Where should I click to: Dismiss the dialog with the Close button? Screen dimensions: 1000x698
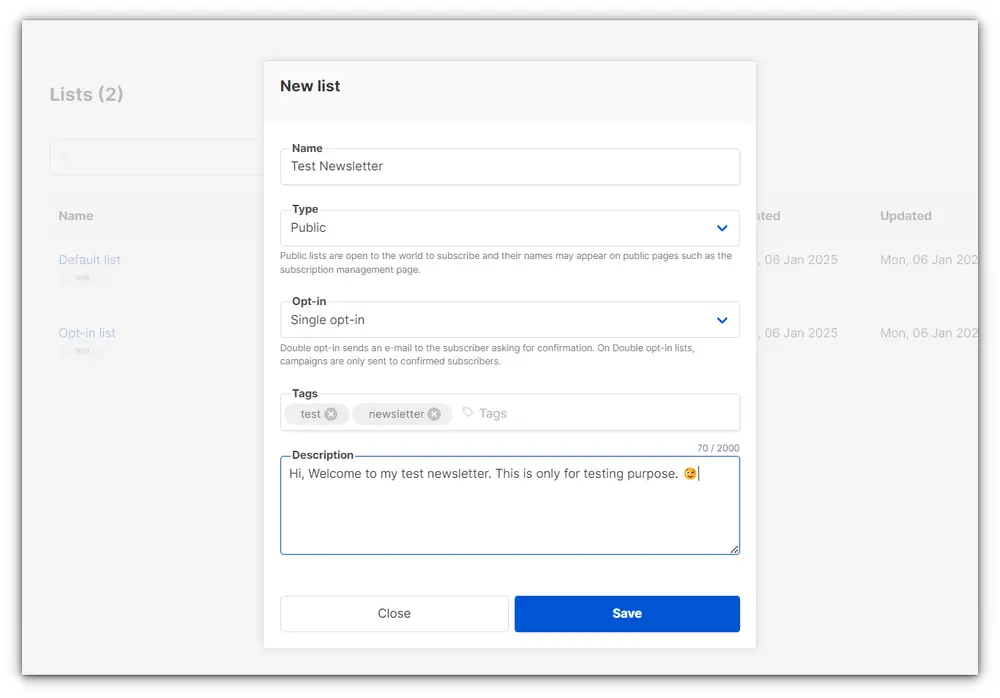(x=394, y=613)
